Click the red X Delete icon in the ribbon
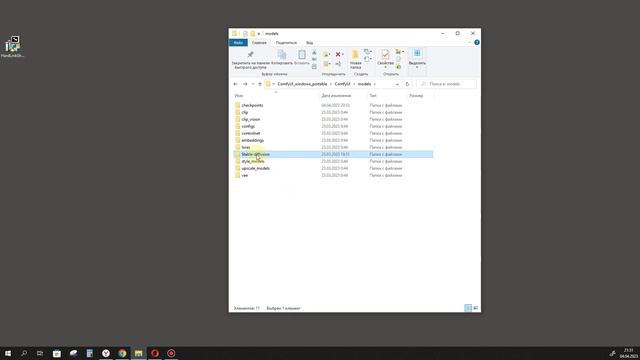This screenshot has width=640, height=360. [339, 54]
